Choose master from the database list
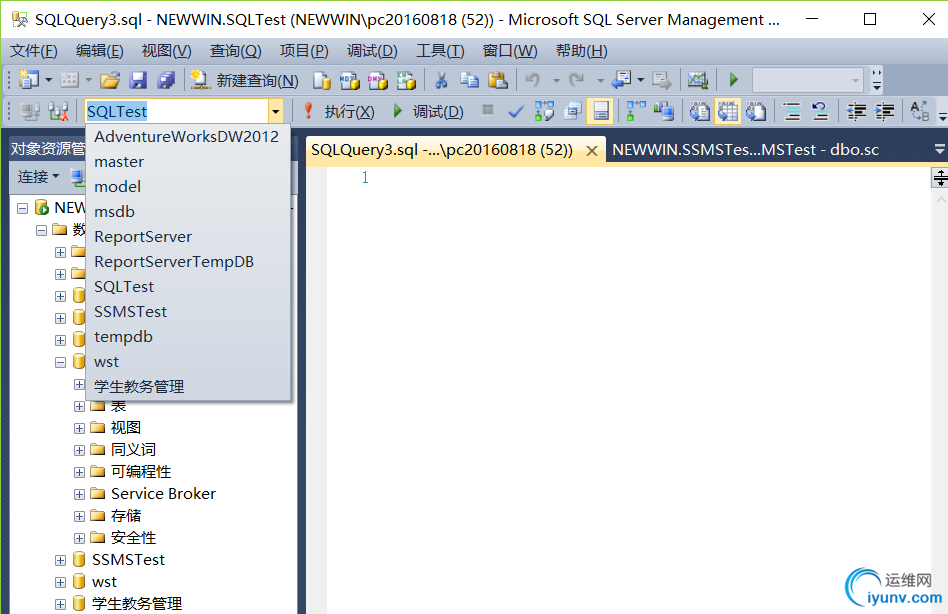The width and height of the screenshot is (948, 614). [x=188, y=162]
